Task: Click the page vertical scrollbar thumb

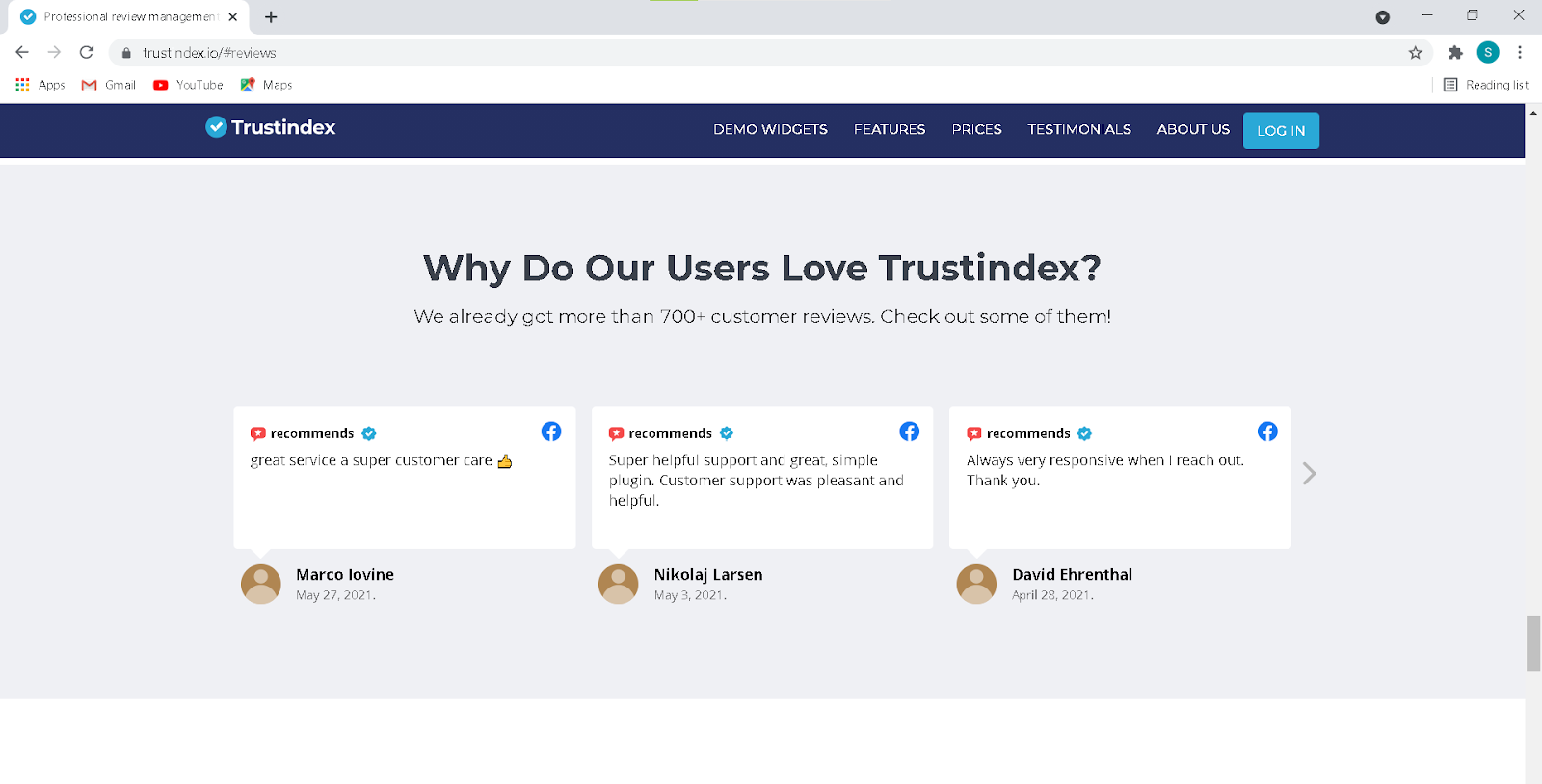Action: click(x=1533, y=643)
